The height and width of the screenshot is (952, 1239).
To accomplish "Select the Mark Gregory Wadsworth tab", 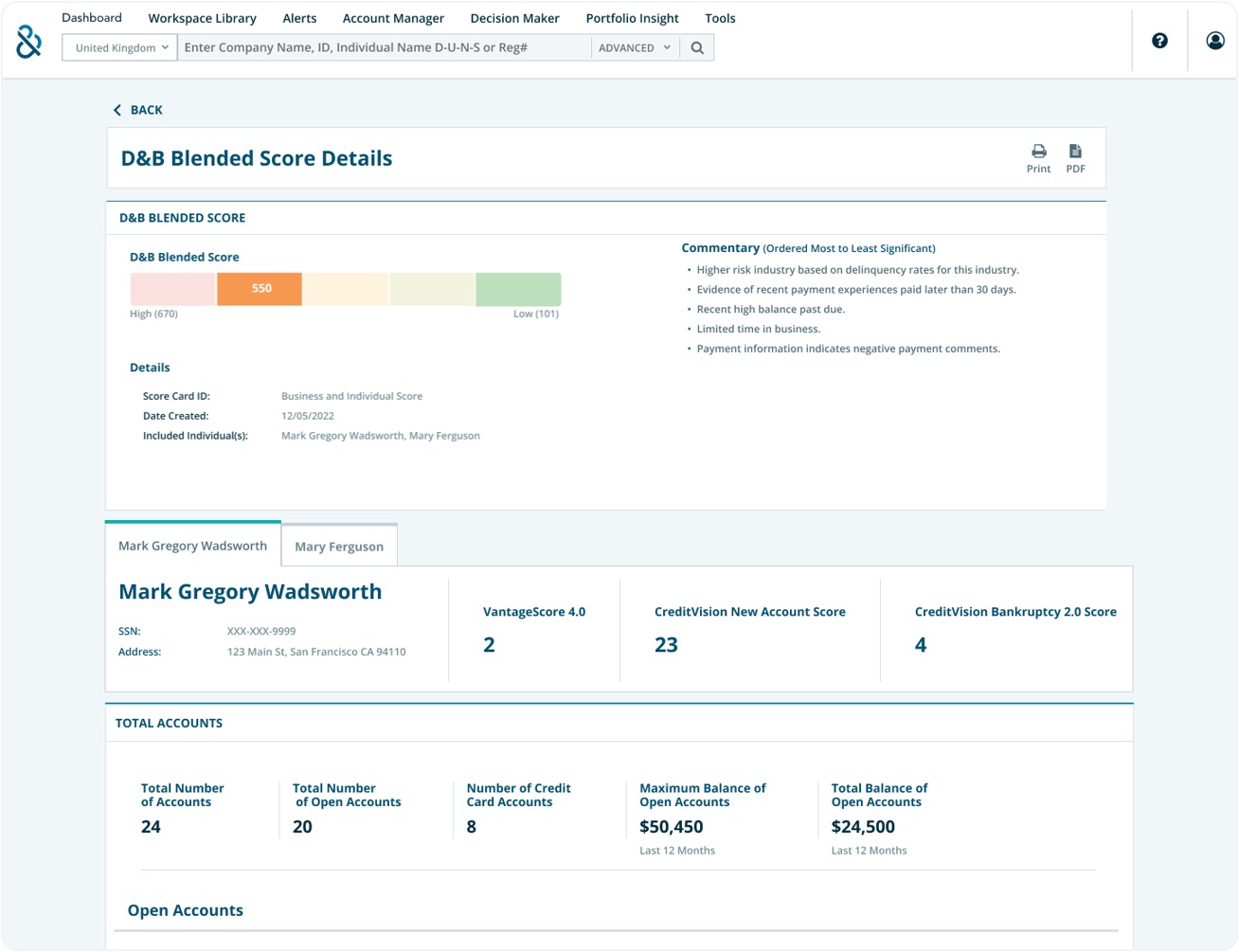I will (193, 545).
